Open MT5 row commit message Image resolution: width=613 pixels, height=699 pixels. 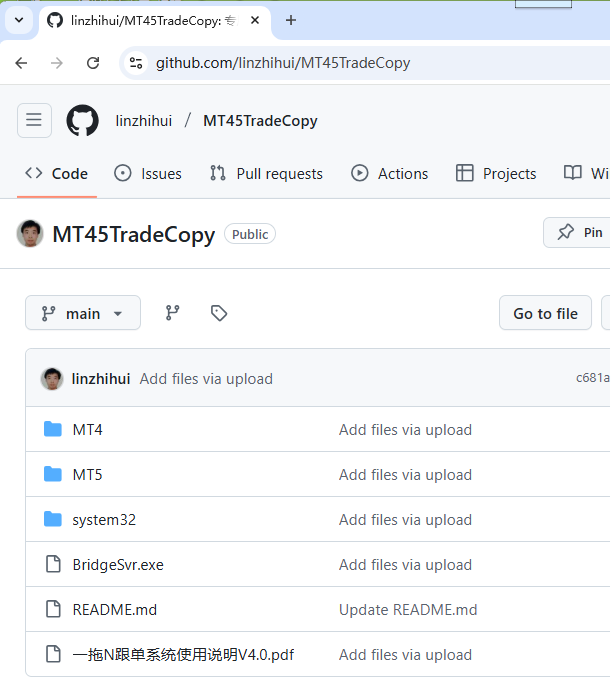tap(405, 475)
